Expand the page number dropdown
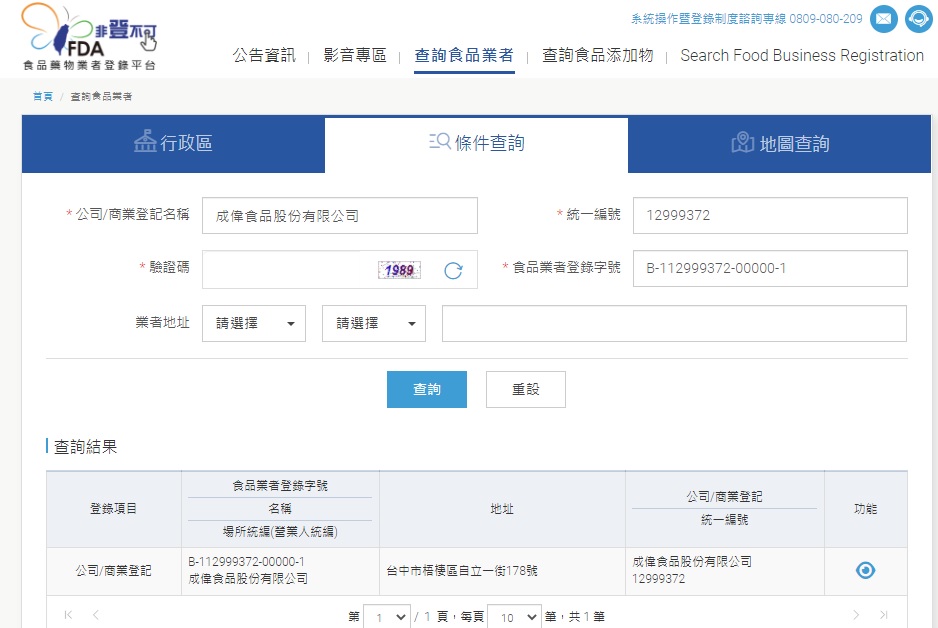 tap(387, 617)
